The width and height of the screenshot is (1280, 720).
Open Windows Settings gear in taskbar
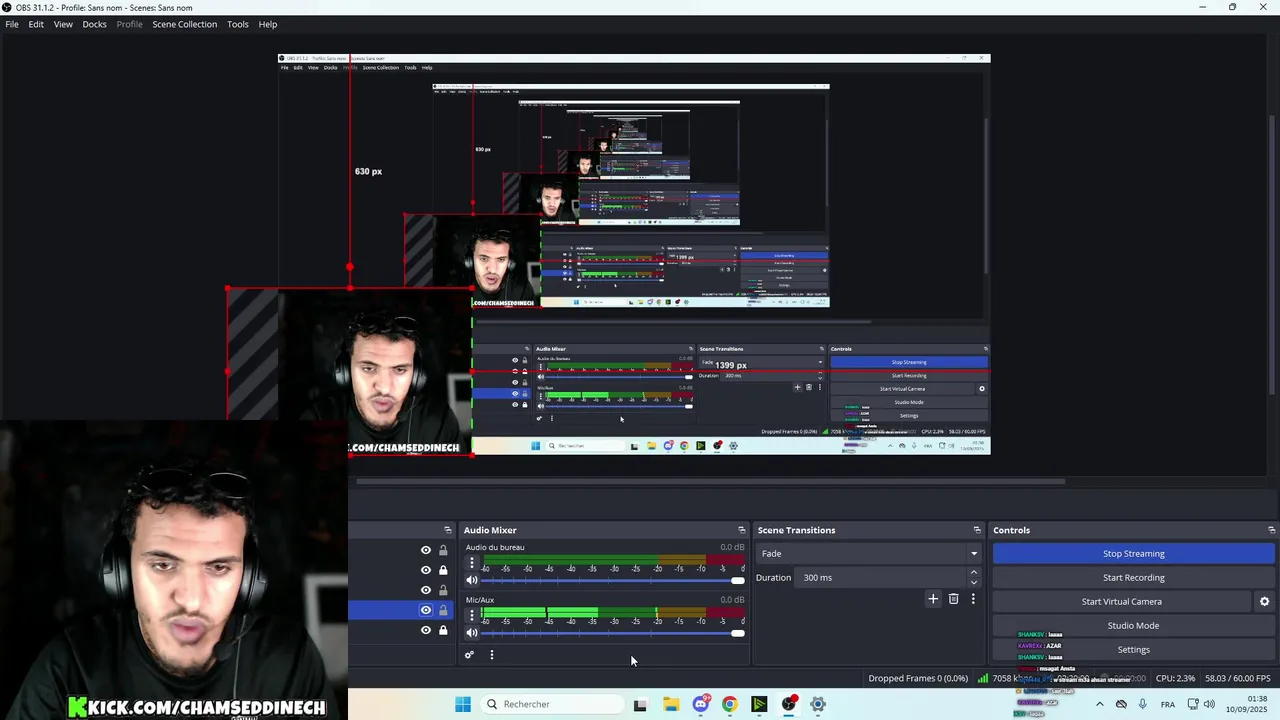pyautogui.click(x=818, y=704)
